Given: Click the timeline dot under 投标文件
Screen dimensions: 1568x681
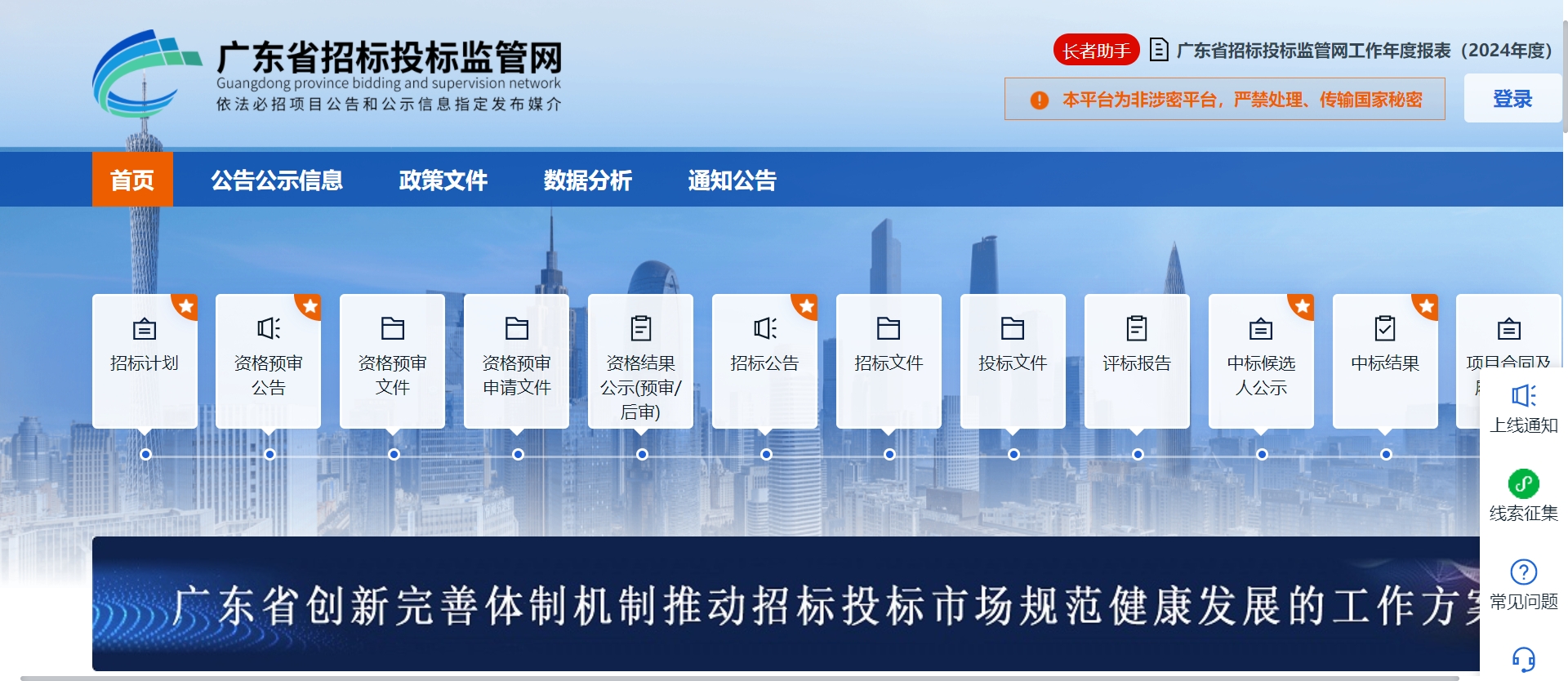Looking at the screenshot, I should (1013, 455).
